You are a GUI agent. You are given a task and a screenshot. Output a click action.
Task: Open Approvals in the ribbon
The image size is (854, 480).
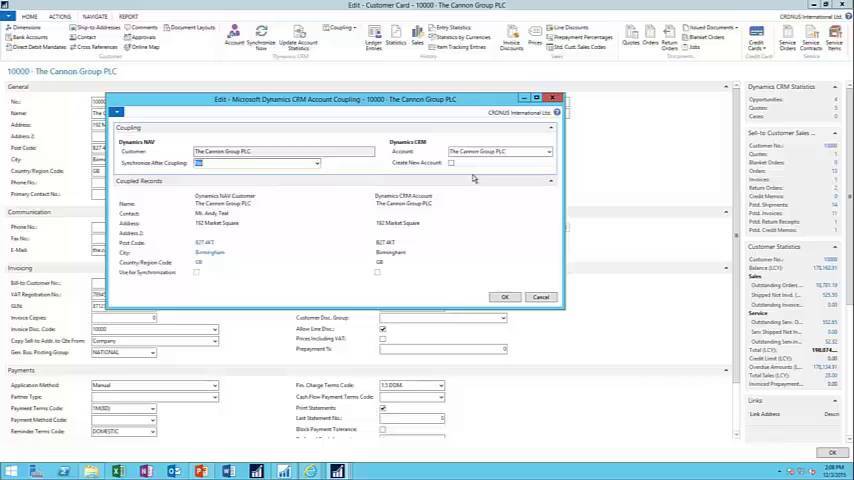tap(140, 37)
